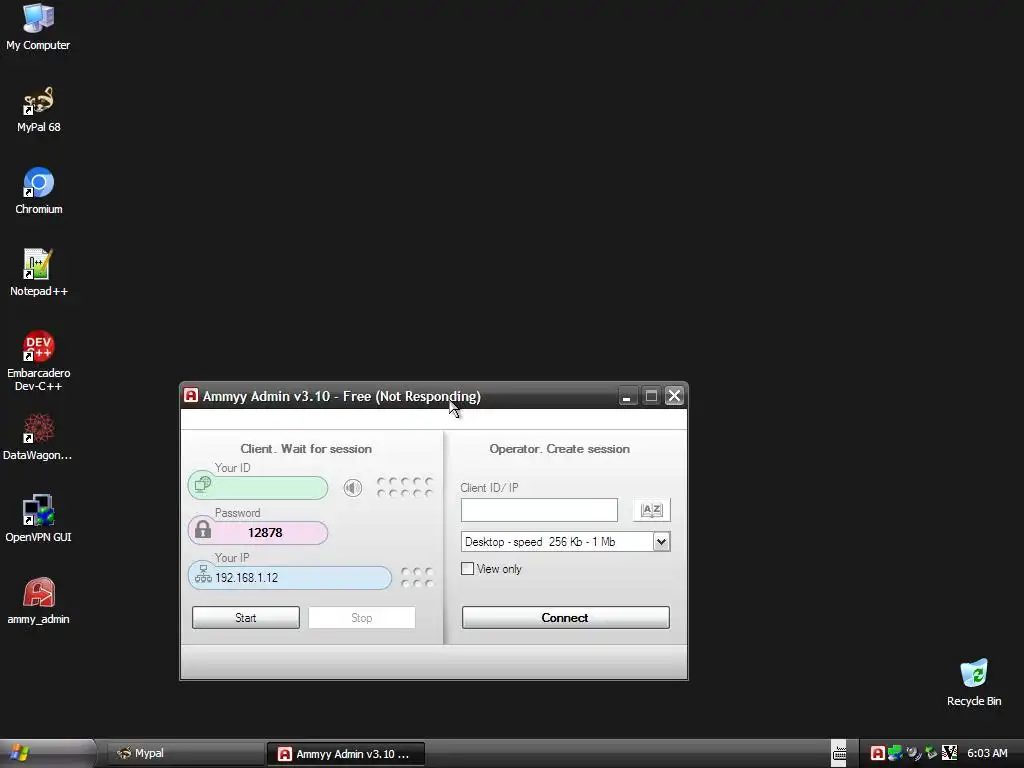The width and height of the screenshot is (1024, 768).
Task: Click the Start button in Client panel
Action: point(246,618)
